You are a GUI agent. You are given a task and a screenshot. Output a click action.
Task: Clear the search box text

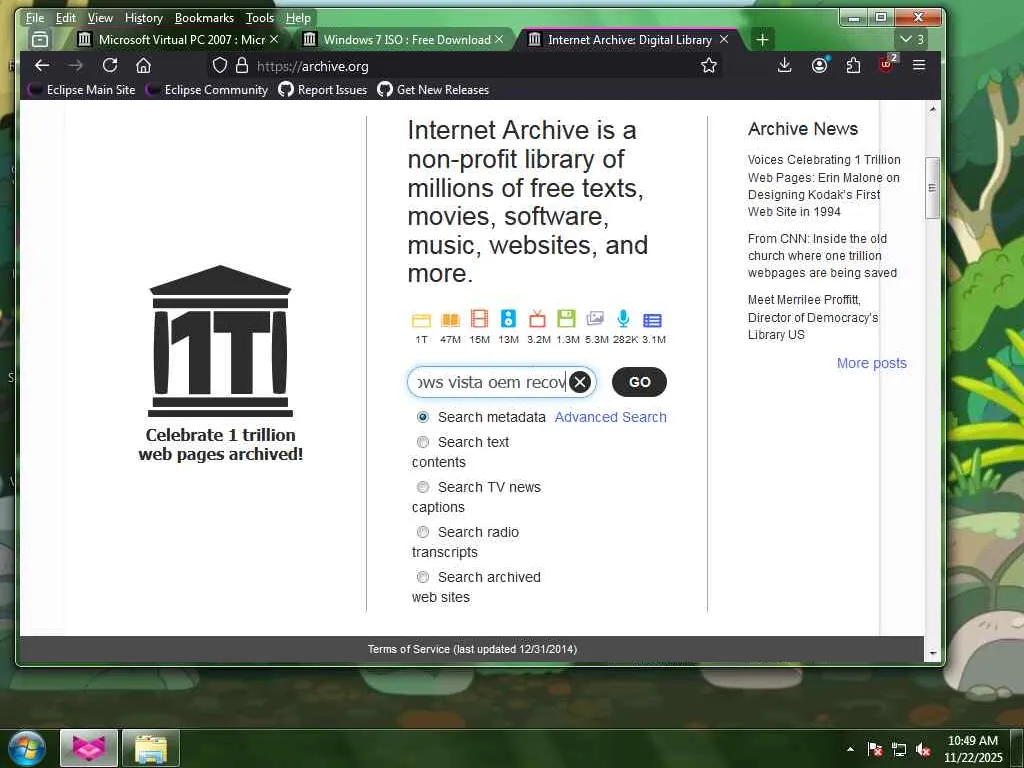pos(579,382)
